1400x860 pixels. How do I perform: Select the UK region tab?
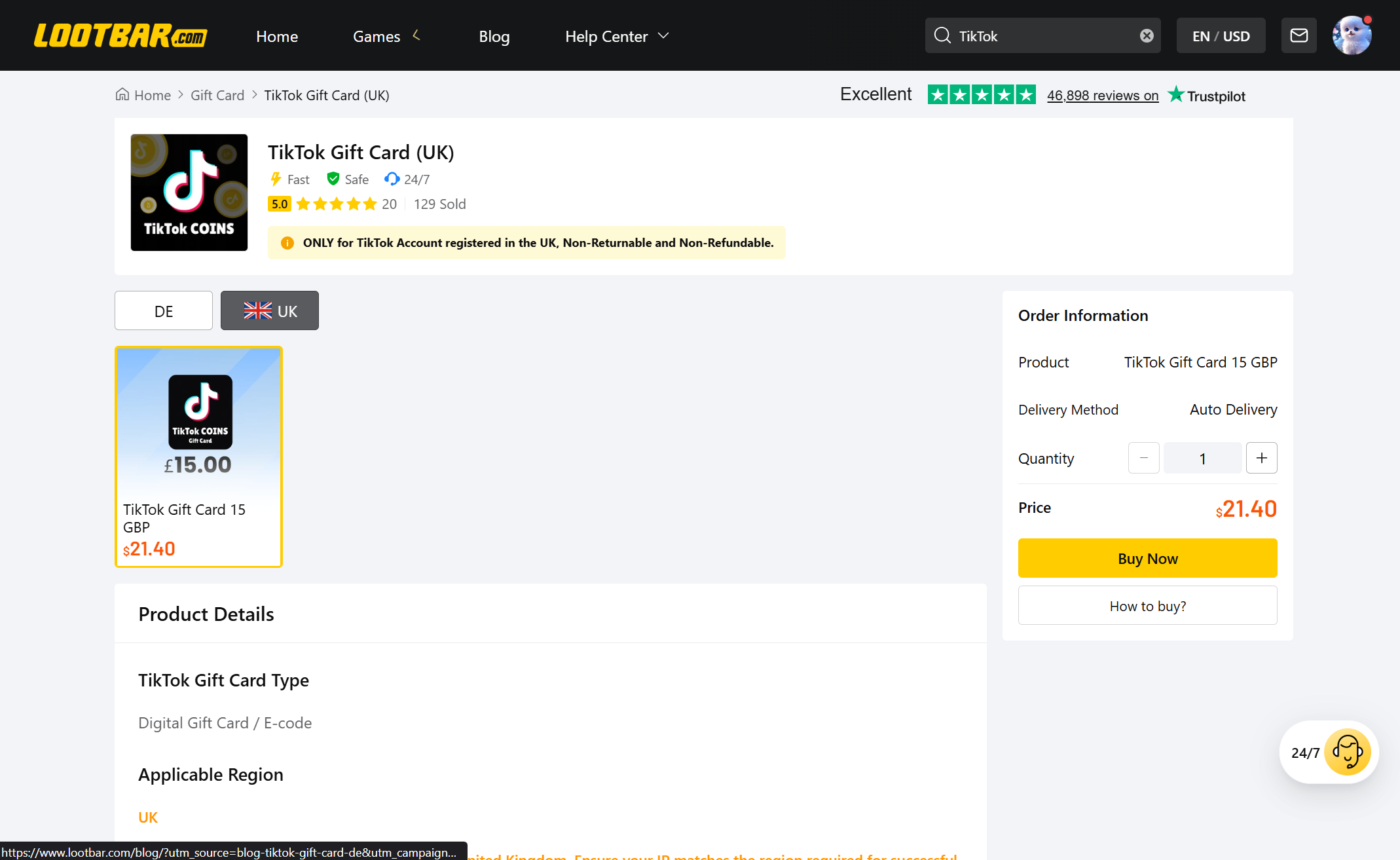[x=270, y=310]
